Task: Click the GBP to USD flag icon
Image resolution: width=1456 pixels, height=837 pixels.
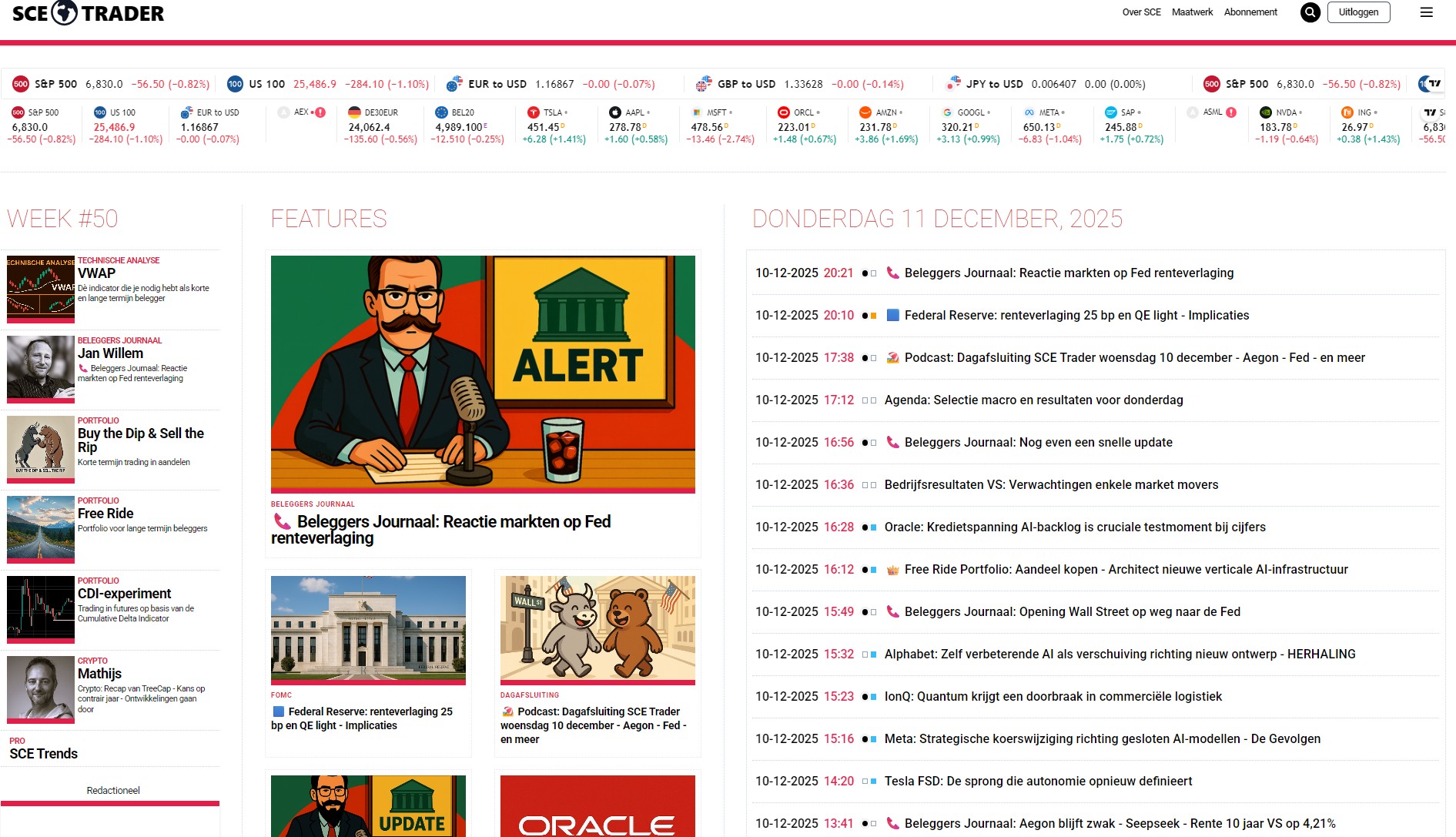Action: coord(704,84)
